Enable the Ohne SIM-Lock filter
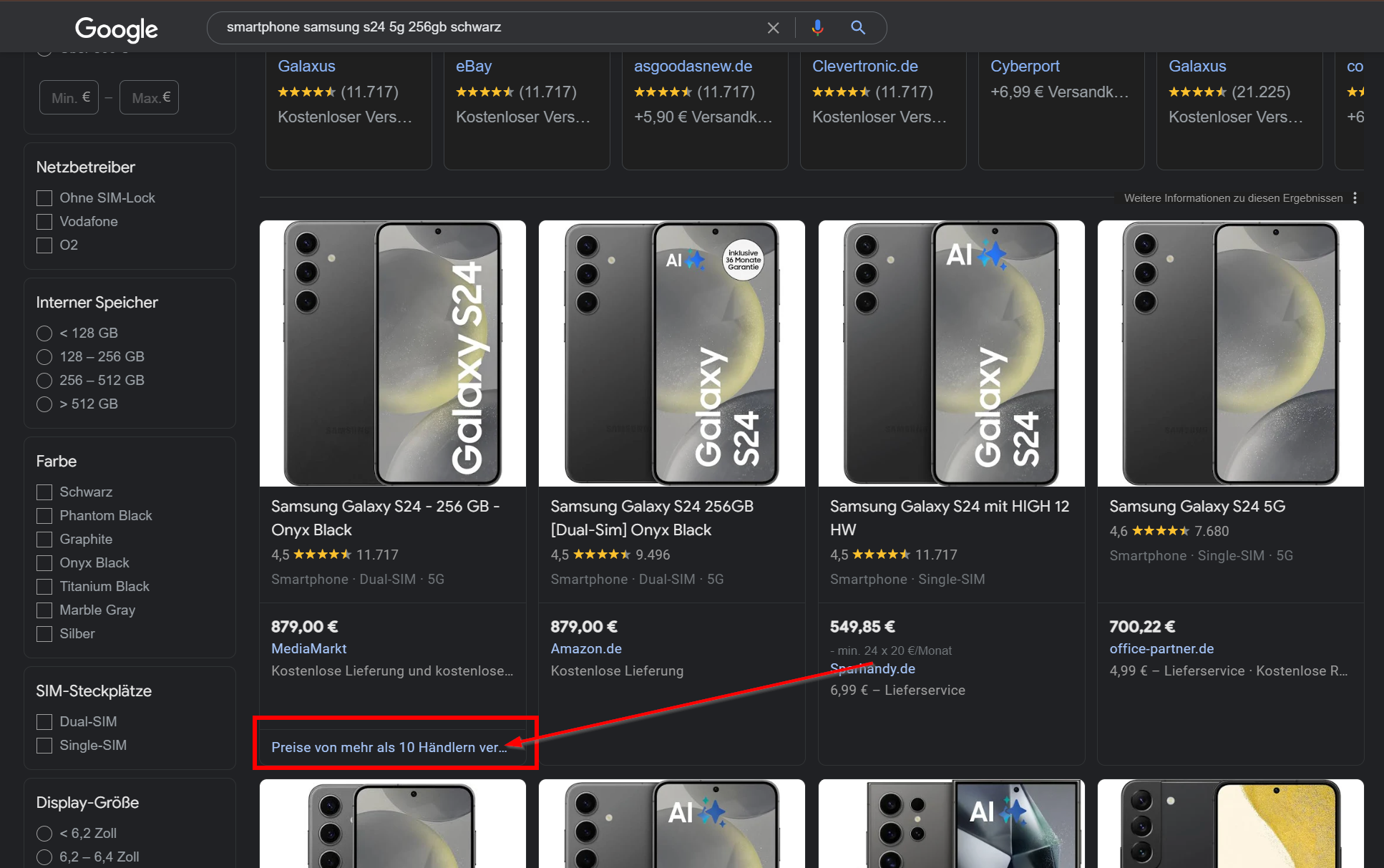The height and width of the screenshot is (868, 1384). coord(44,198)
